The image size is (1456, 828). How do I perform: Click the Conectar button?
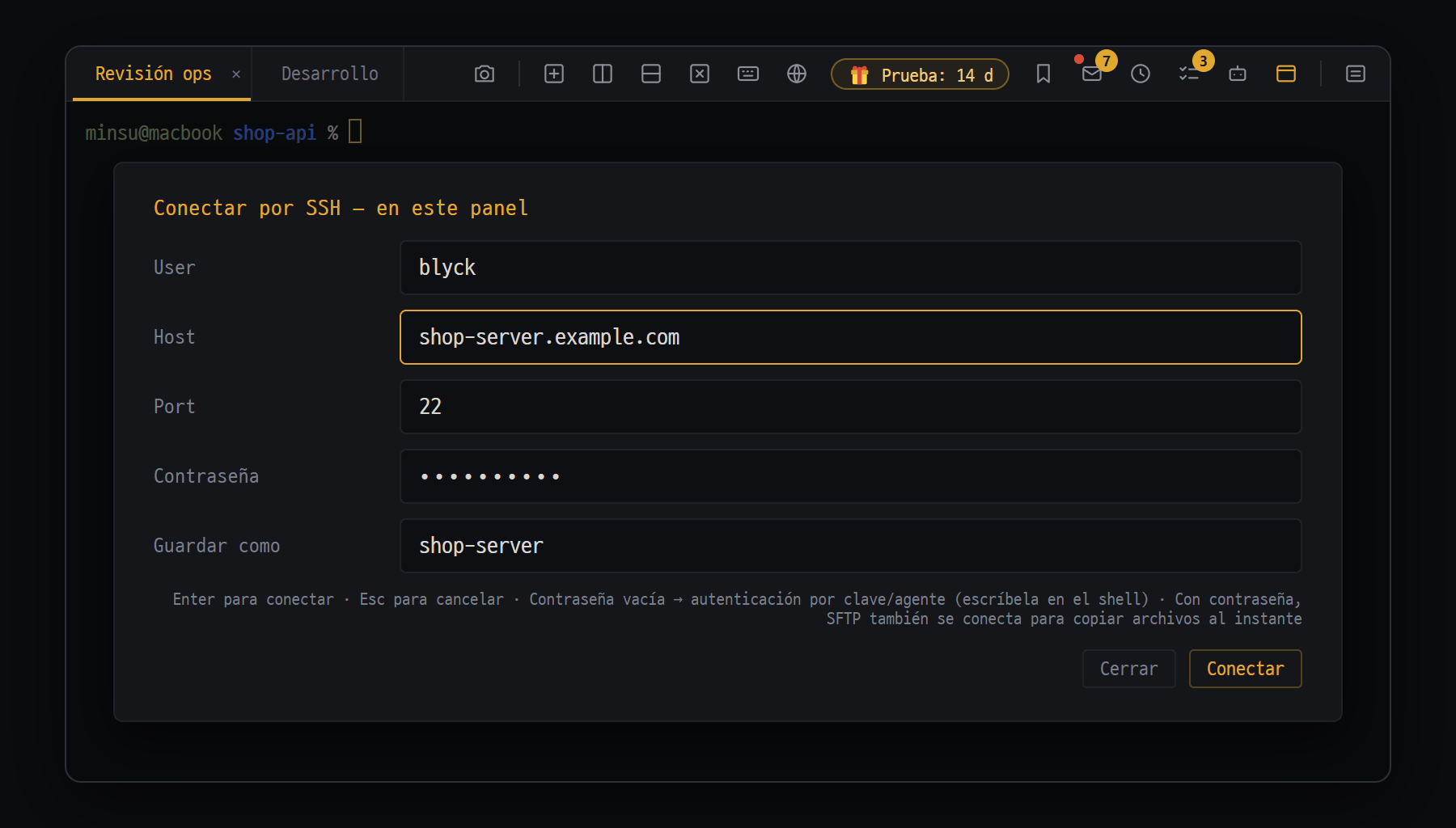pyautogui.click(x=1246, y=669)
